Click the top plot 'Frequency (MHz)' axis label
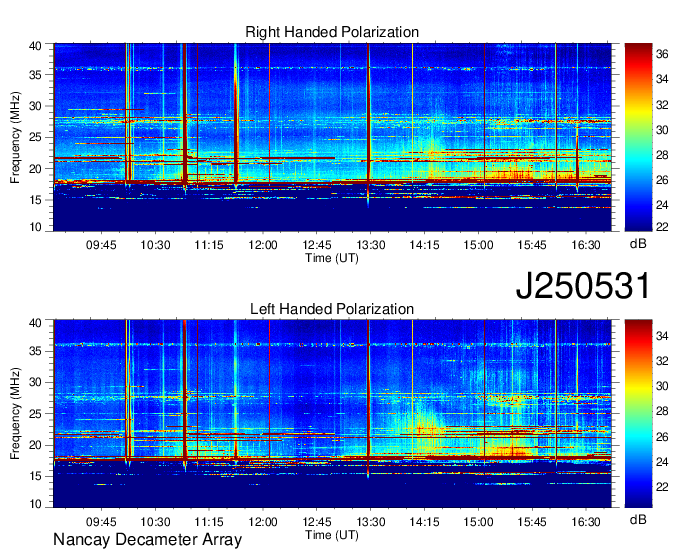This screenshot has width=680, height=552. (15, 137)
